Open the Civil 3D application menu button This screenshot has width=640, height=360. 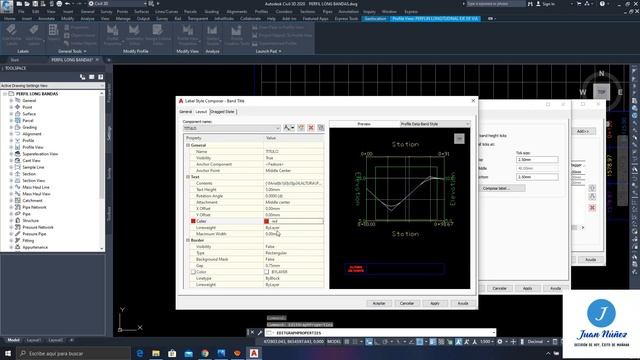pyautogui.click(x=7, y=6)
